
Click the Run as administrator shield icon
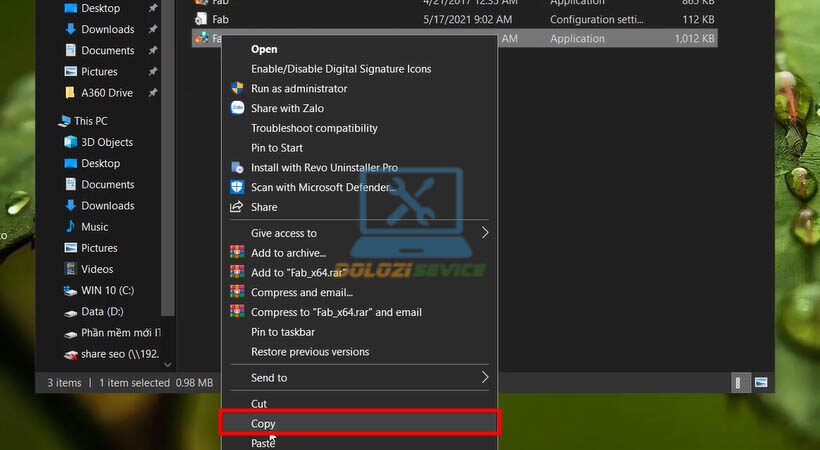237,89
